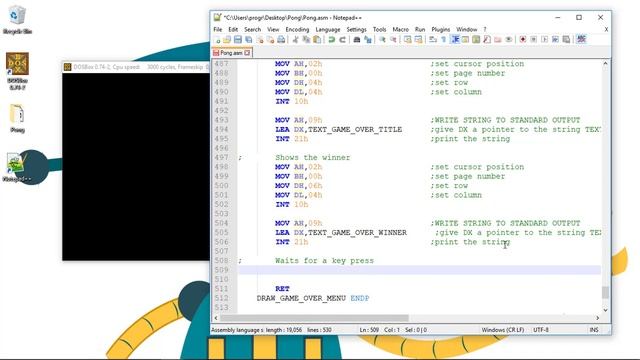Open the View menu
The height and width of the screenshot is (360, 640).
273,29
